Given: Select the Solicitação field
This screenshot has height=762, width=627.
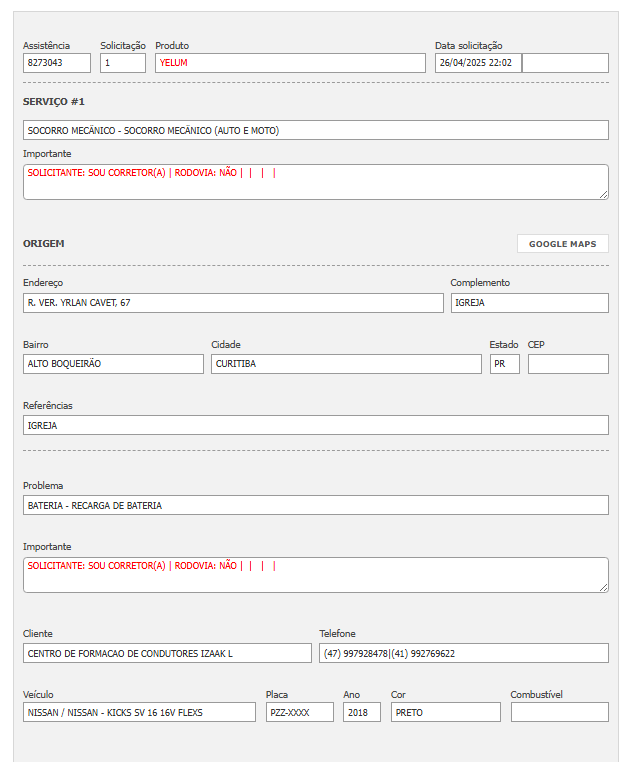Looking at the screenshot, I should (123, 63).
